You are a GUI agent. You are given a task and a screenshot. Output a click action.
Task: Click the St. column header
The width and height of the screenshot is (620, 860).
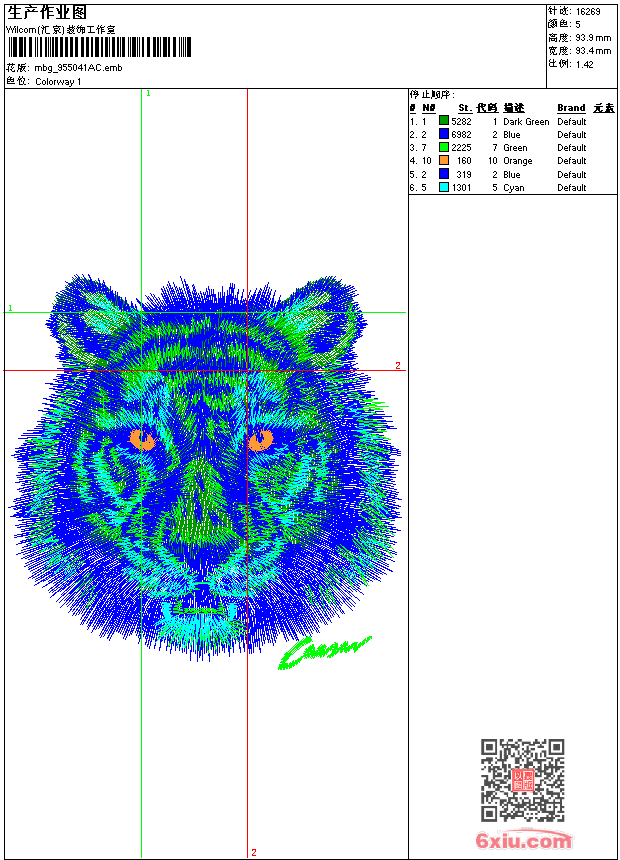[464, 108]
